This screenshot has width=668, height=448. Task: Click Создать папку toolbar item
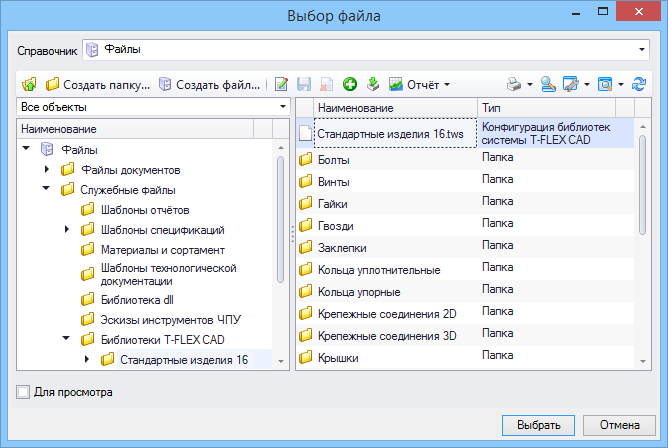[x=98, y=84]
